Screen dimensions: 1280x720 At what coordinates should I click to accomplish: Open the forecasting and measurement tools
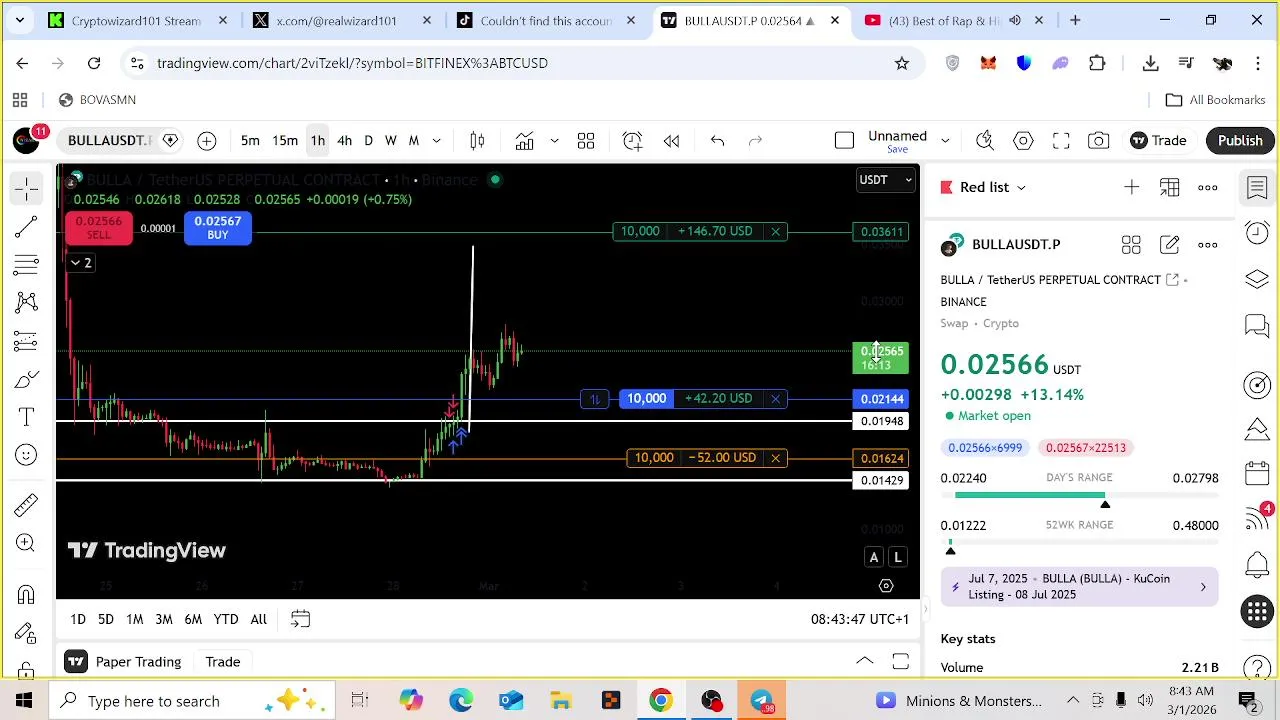click(27, 341)
